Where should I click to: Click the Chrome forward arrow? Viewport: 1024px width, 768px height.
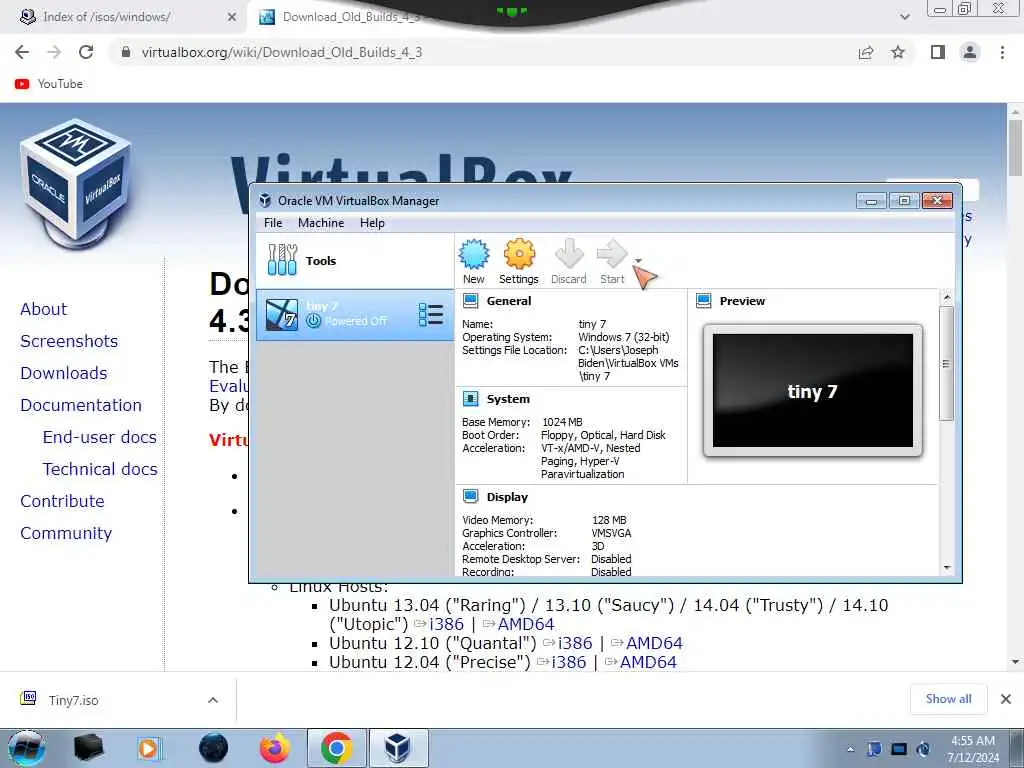54,52
